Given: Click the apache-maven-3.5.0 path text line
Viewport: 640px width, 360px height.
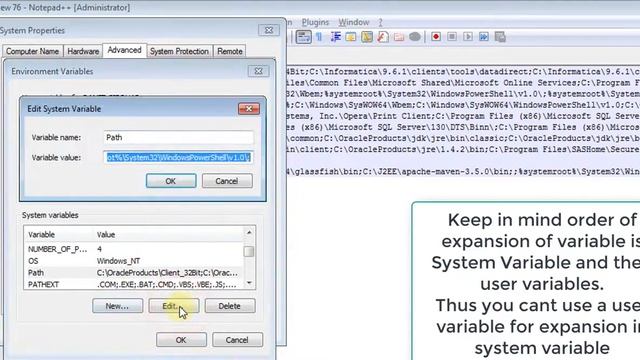Looking at the screenshot, I should pos(463,171).
